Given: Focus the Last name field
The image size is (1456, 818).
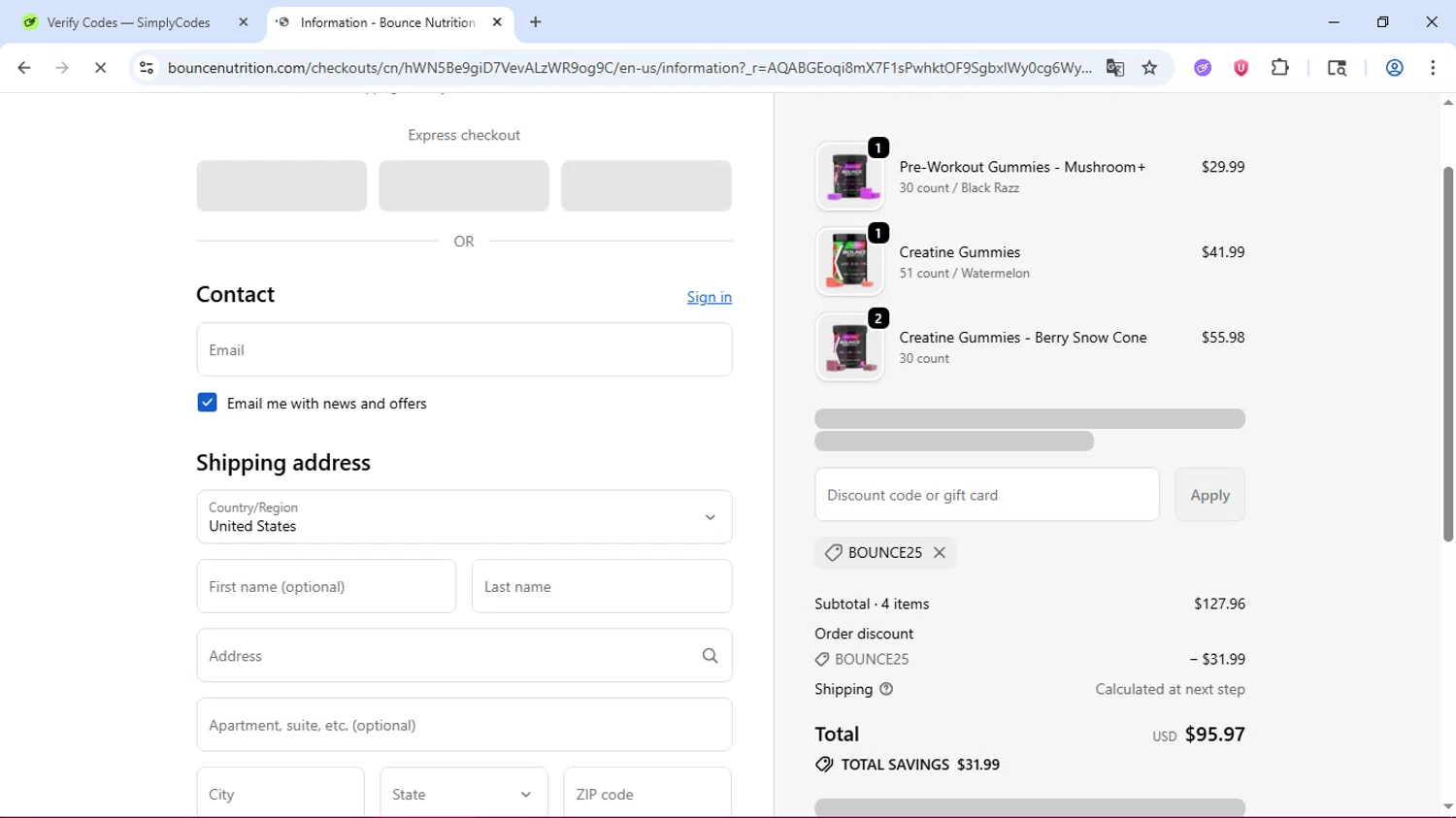Looking at the screenshot, I should coord(602,586).
